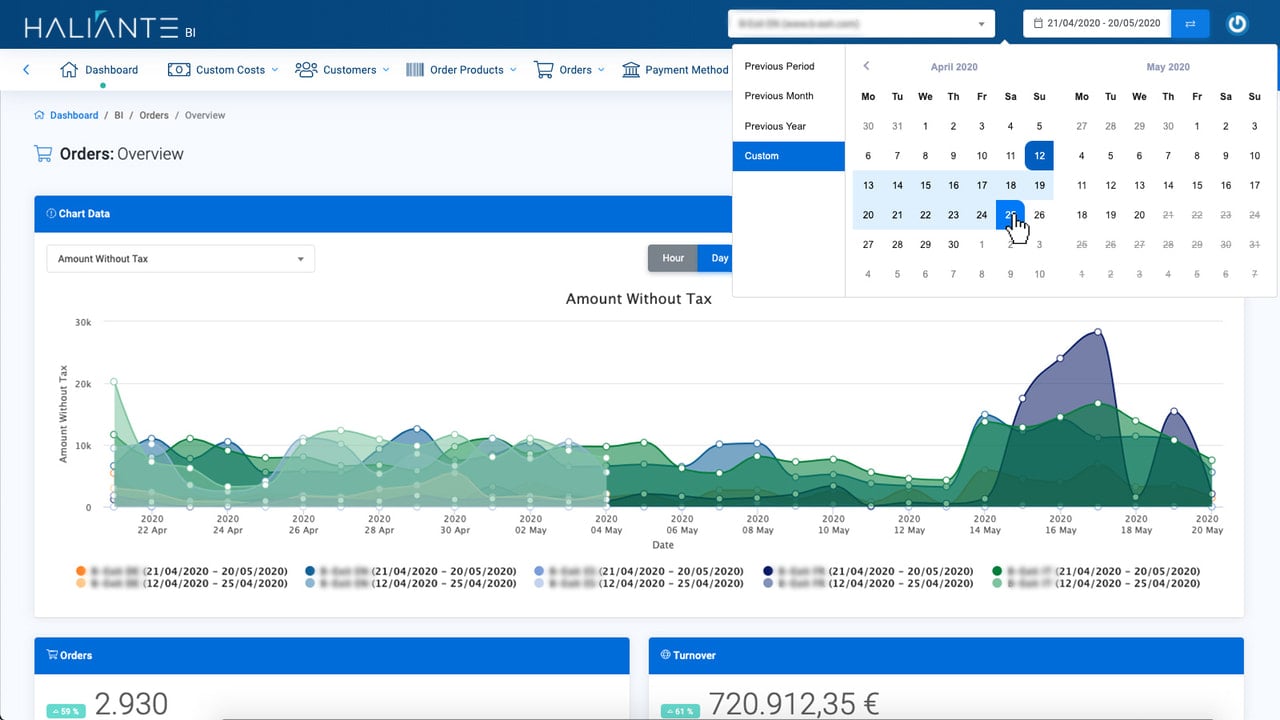Click the Customers people icon

click(306, 69)
